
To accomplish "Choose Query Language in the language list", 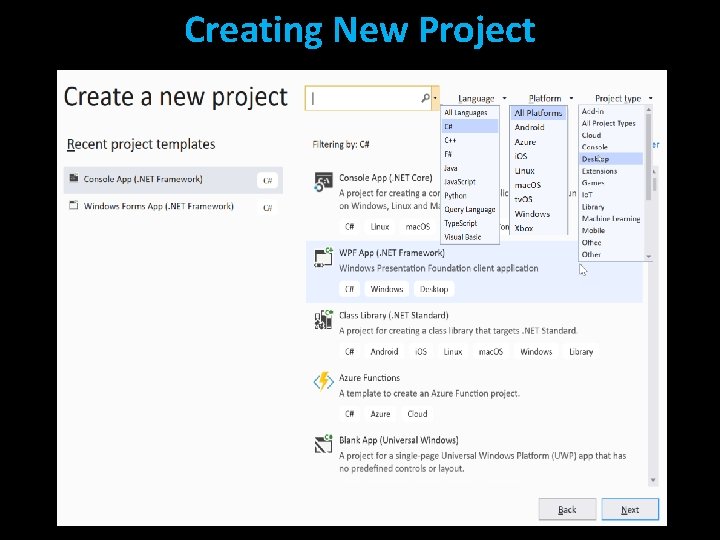I will [x=469, y=209].
